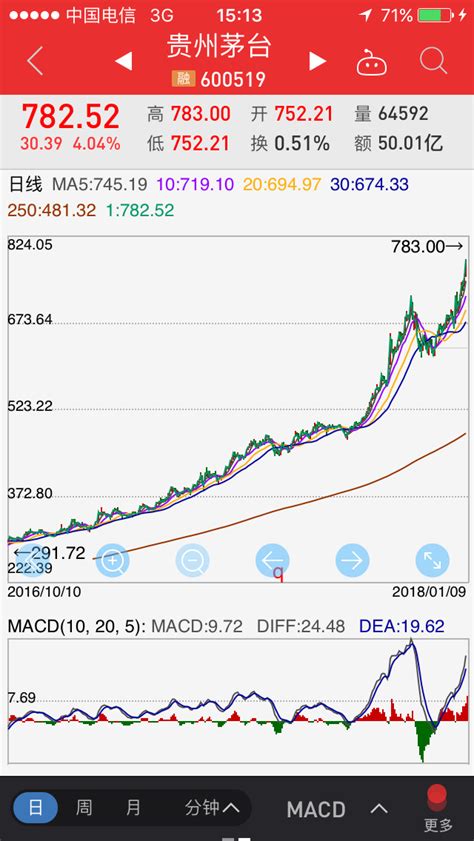Screen dimensions: 474x841
Task: Open 分钟 minute period menu
Action: click(211, 808)
